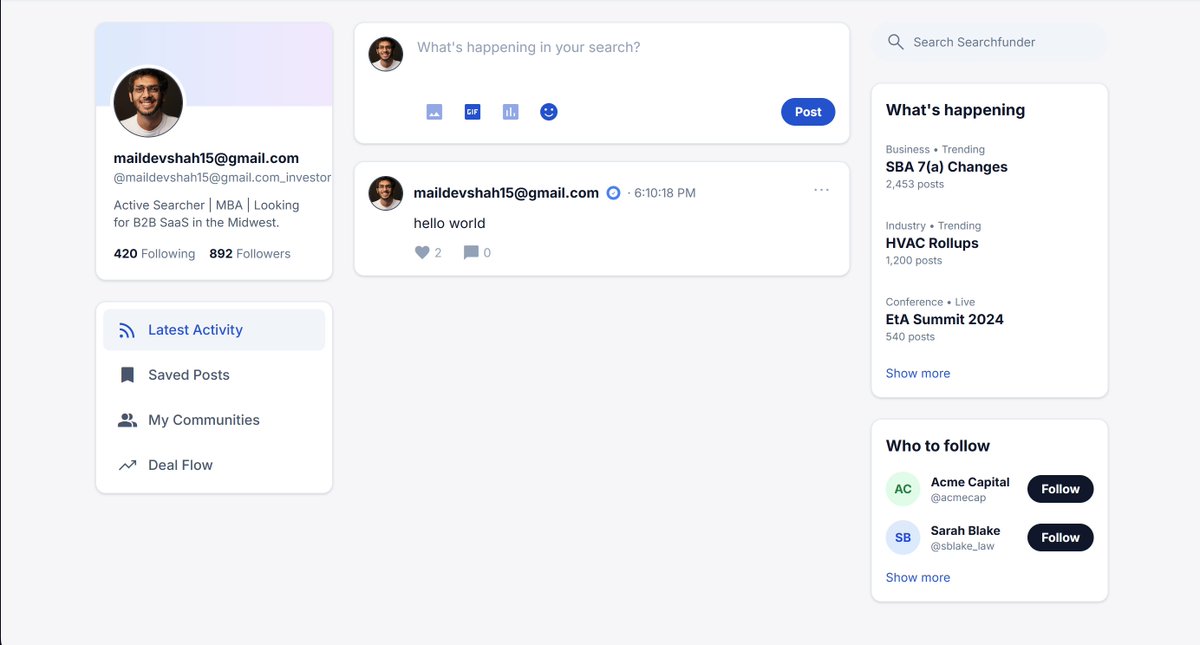Open the large profile picture on profile card
This screenshot has width=1200, height=645.
click(148, 102)
